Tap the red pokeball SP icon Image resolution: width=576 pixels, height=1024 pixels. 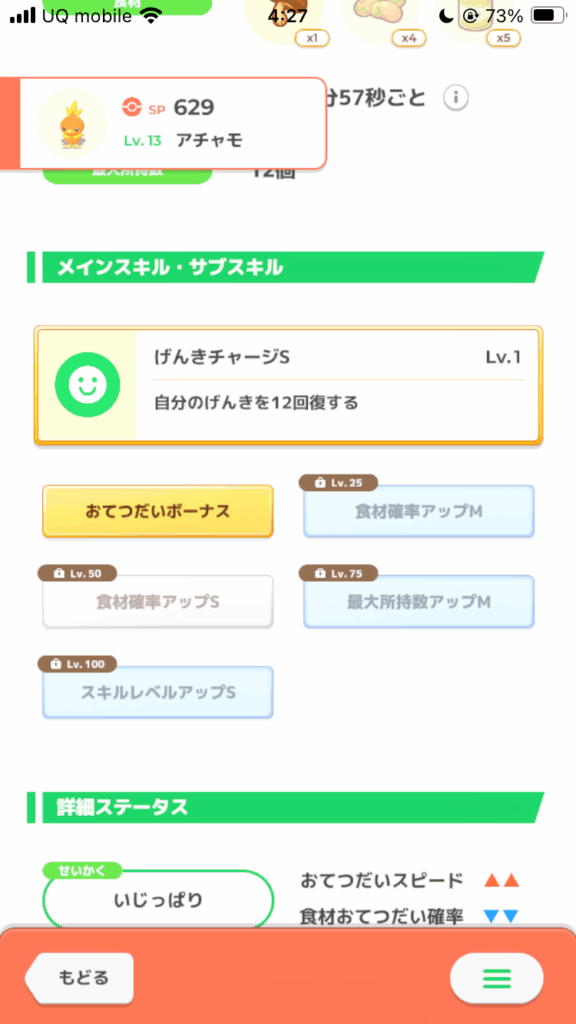coord(132,108)
